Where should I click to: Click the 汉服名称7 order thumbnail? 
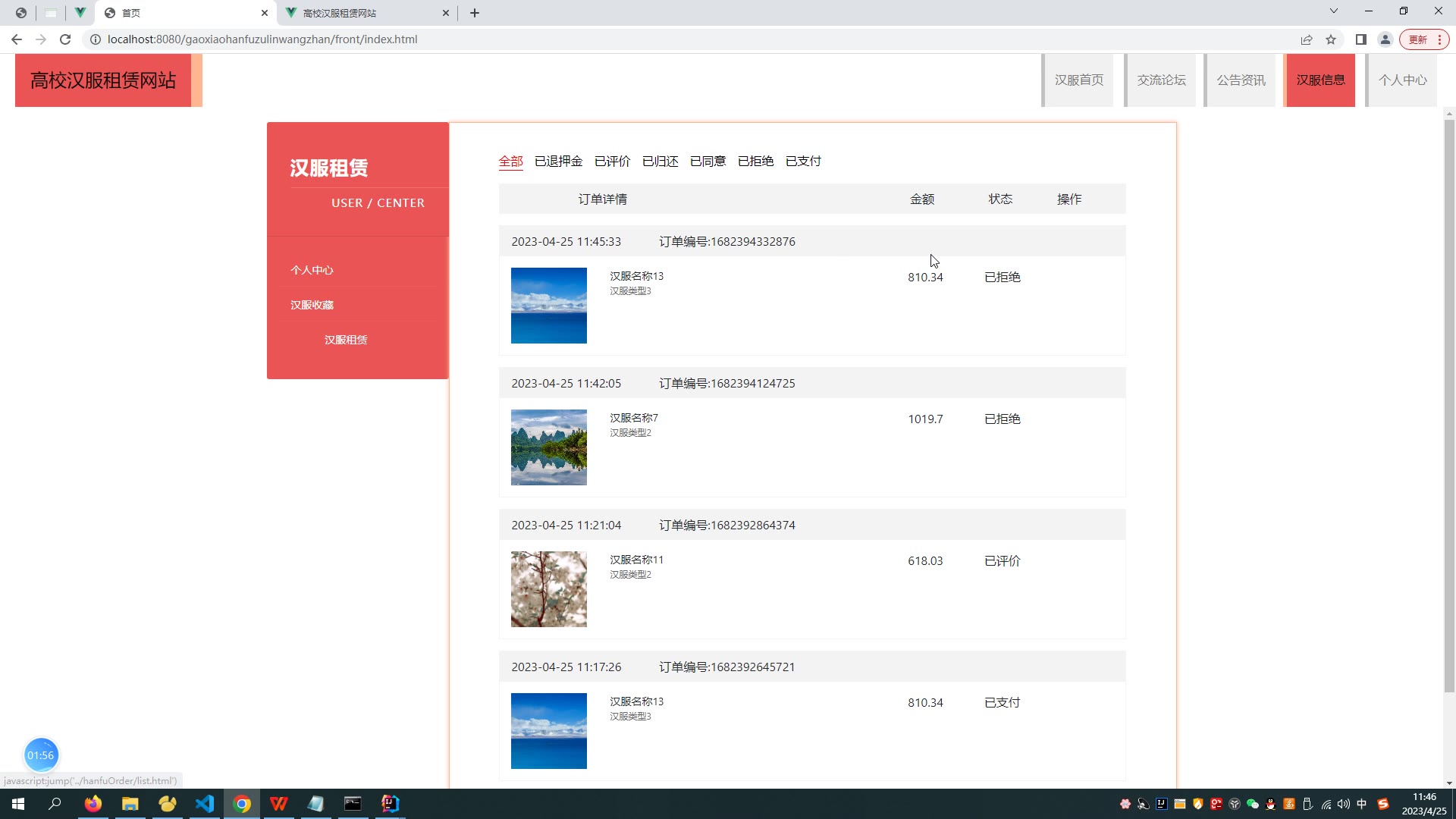tap(548, 447)
